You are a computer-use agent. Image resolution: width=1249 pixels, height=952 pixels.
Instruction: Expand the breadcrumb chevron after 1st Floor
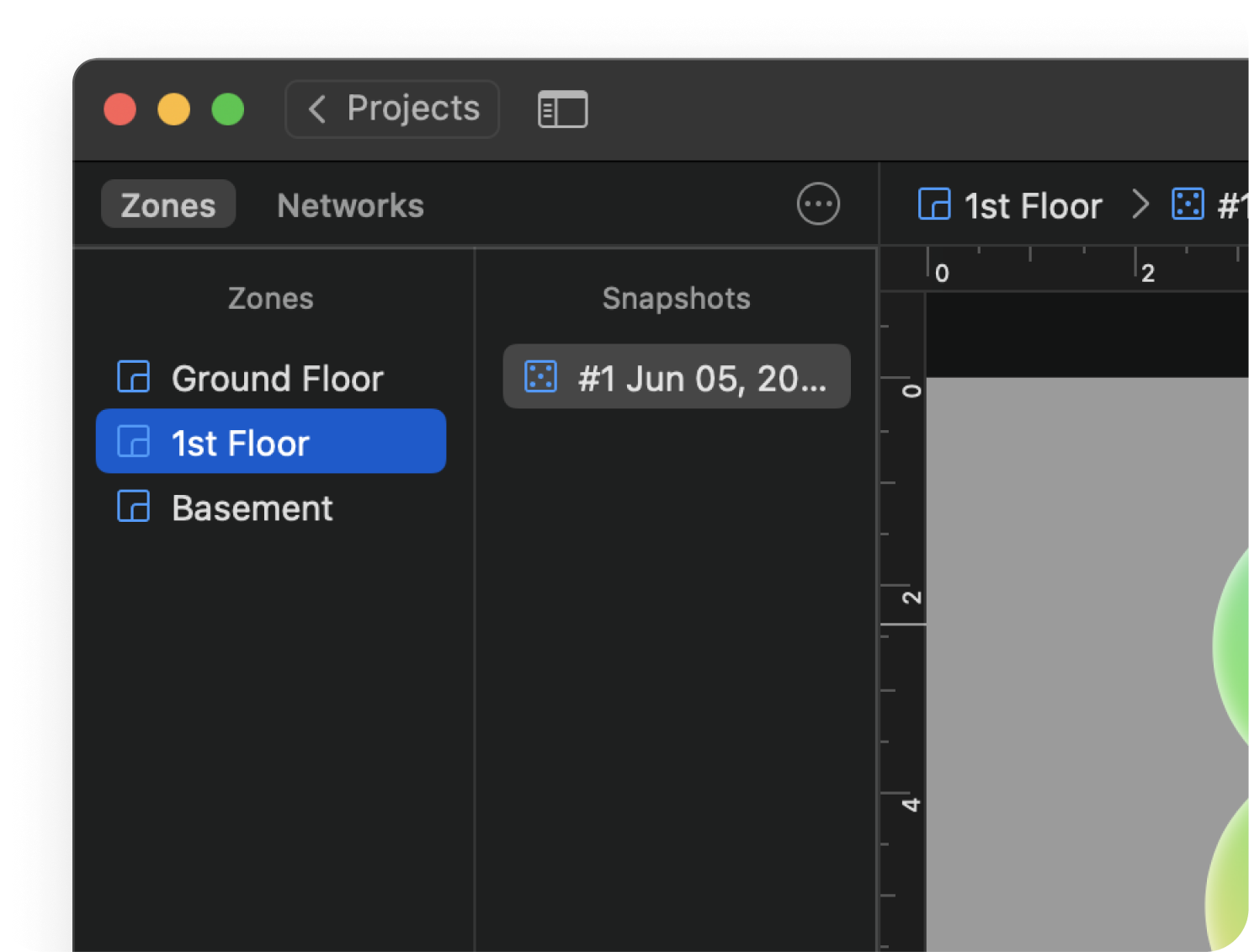(x=1140, y=205)
